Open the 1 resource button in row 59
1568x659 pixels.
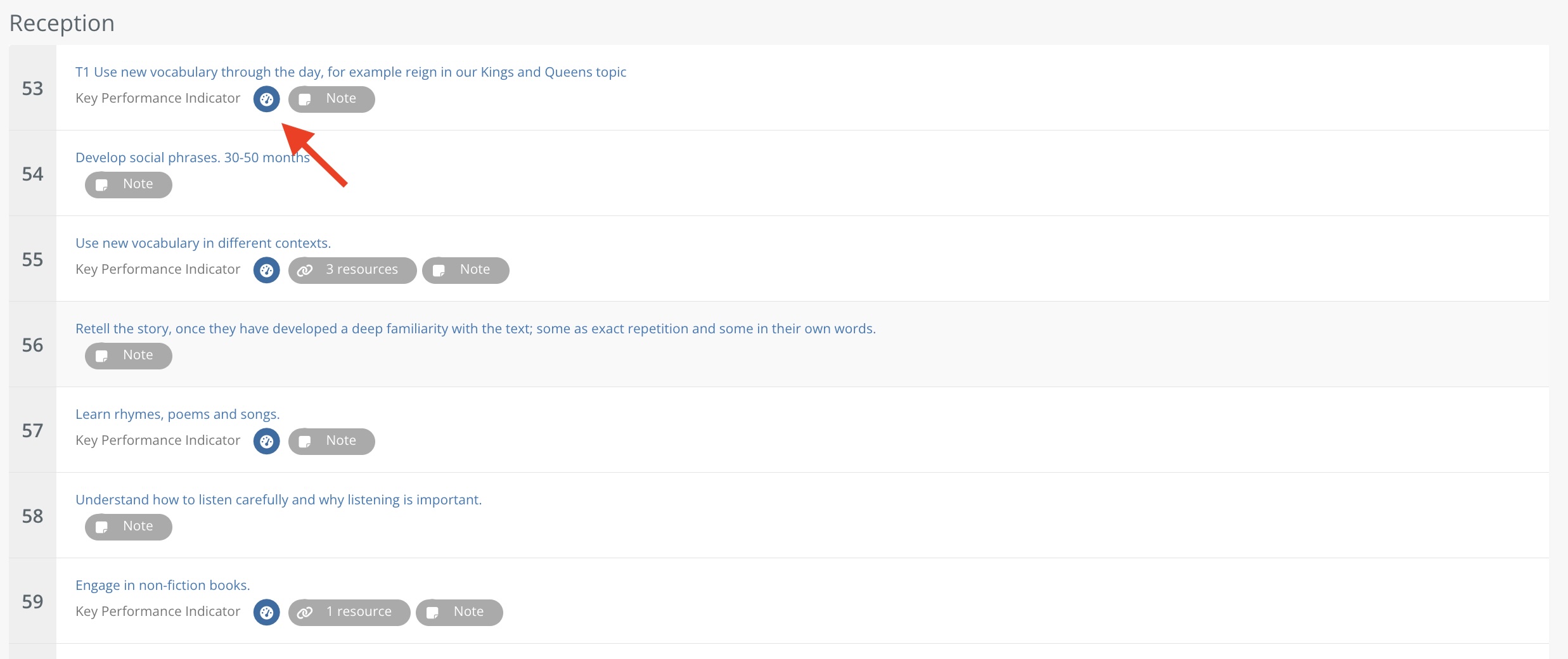349,612
